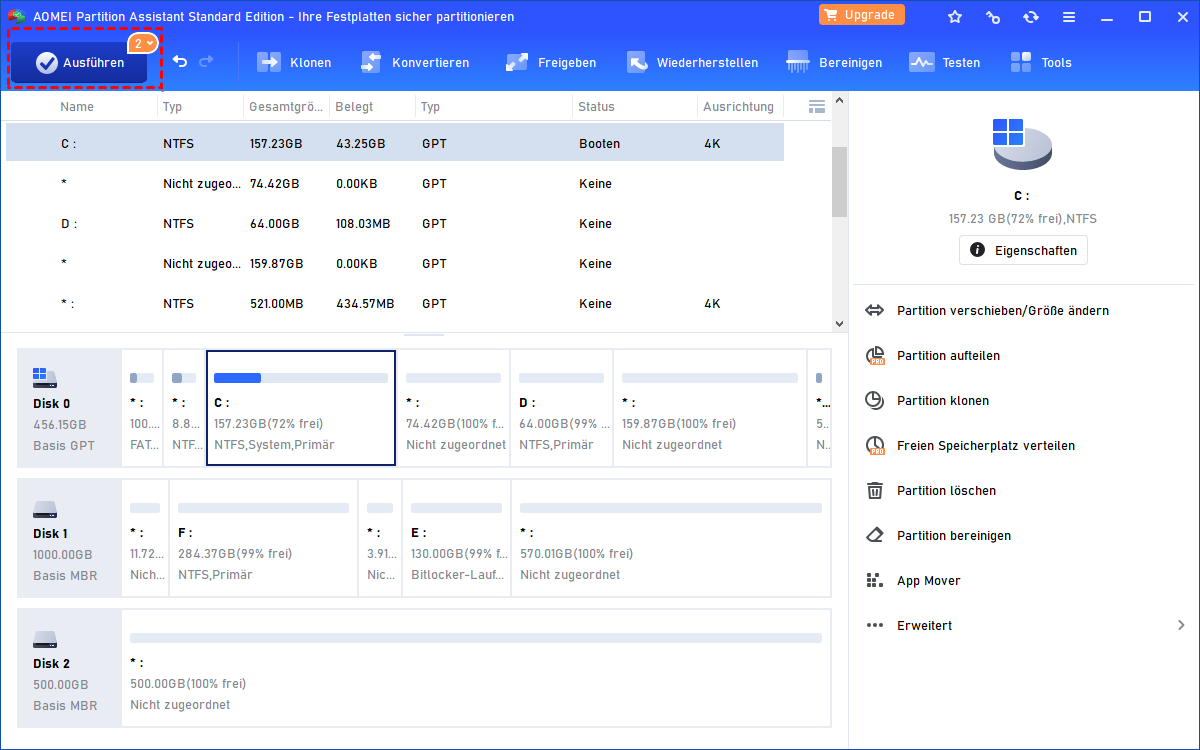
Task: Select F: 284.37GB block in Disk 1
Action: [x=264, y=538]
